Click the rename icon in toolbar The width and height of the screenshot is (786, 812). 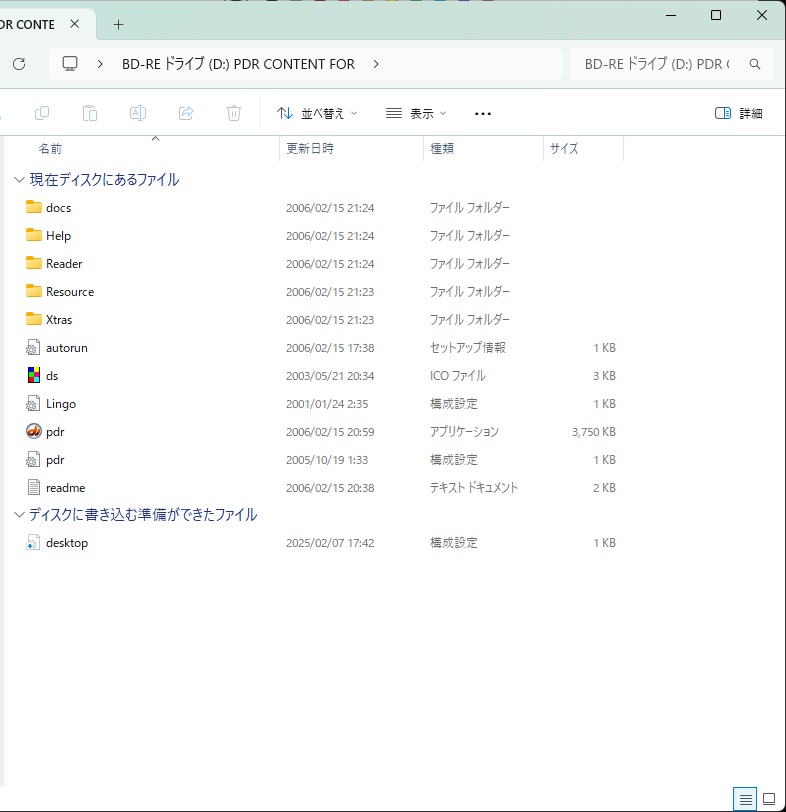click(138, 113)
